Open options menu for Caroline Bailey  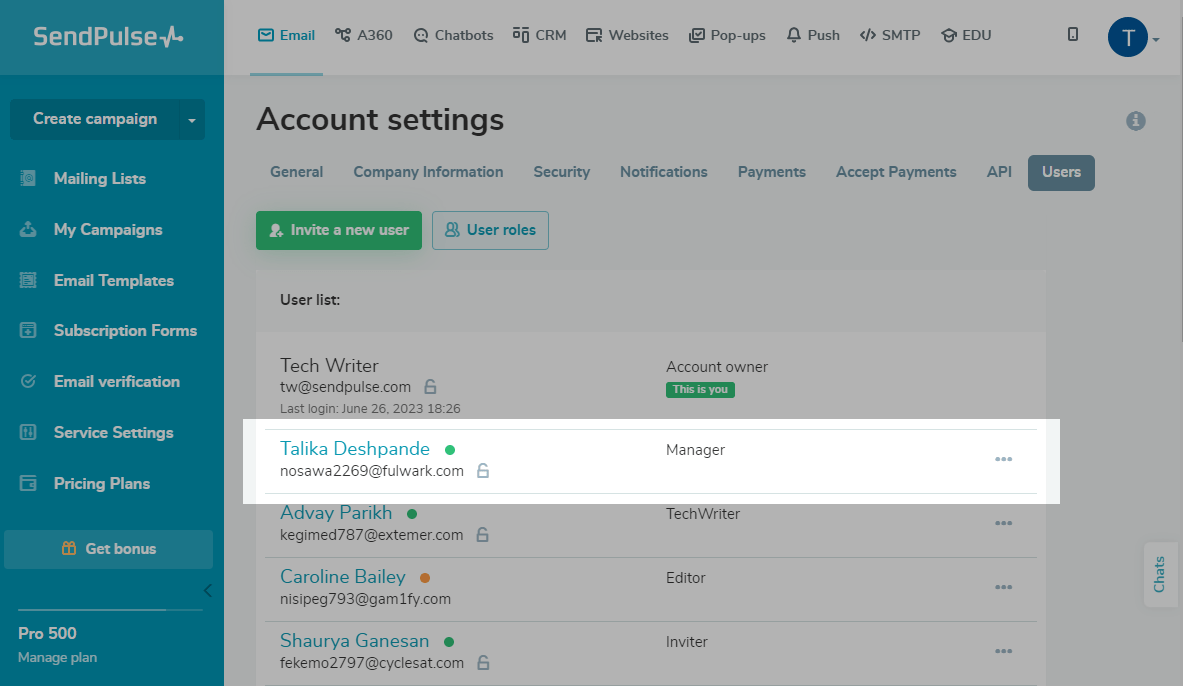[1003, 587]
